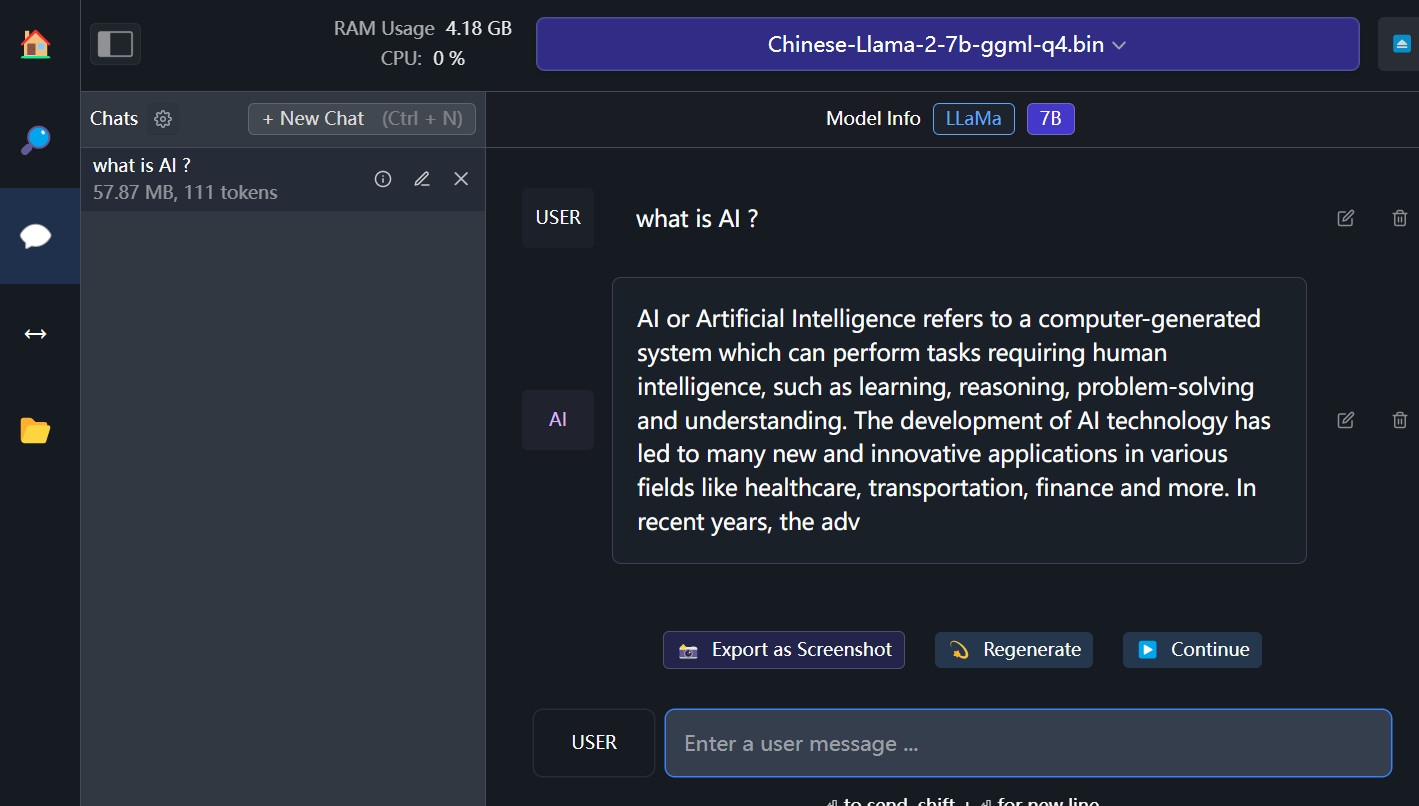Rename the 'what is AI ?' chat
Viewport: 1419px width, 806px height.
point(421,178)
